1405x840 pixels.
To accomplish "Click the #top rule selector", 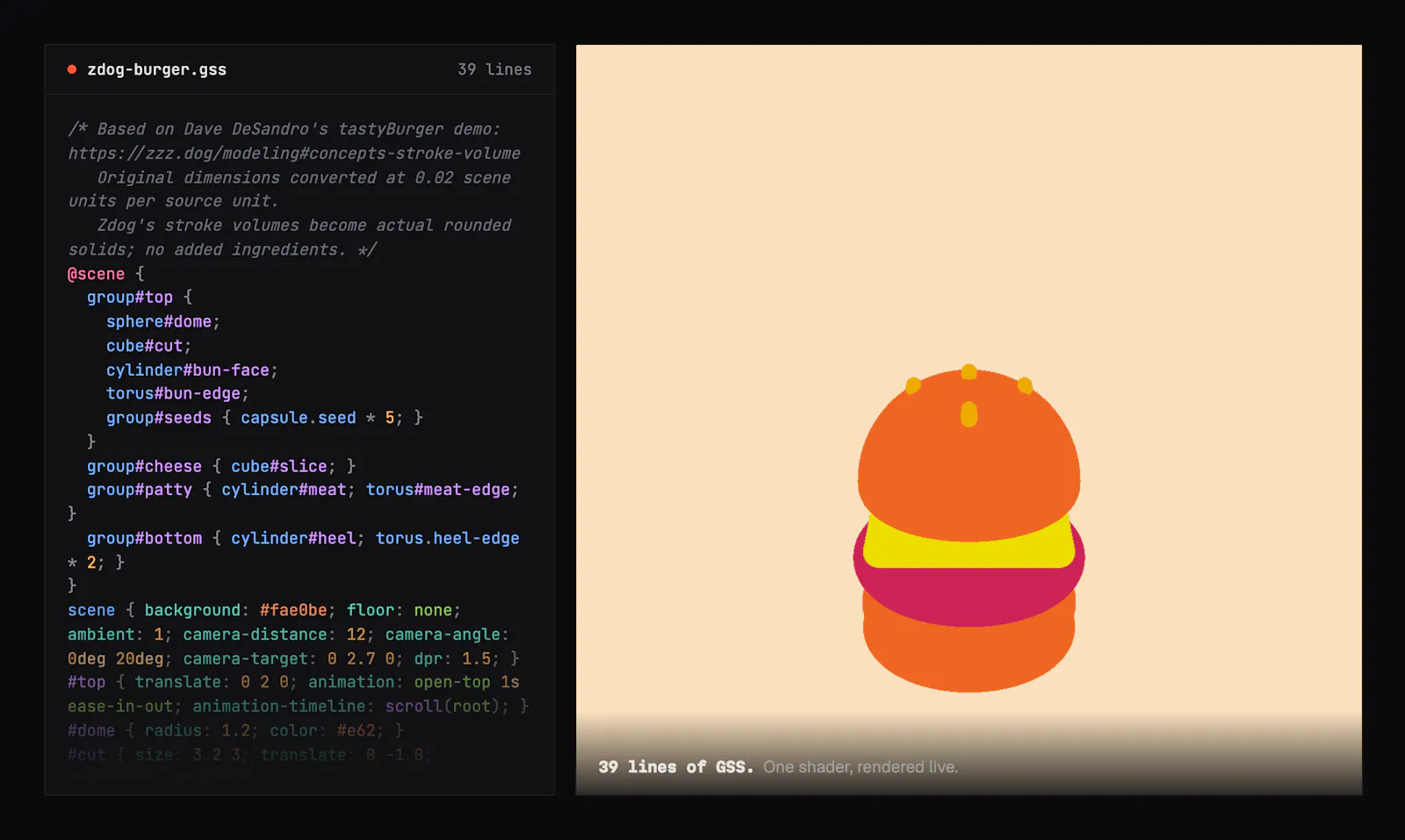I will (x=86, y=682).
